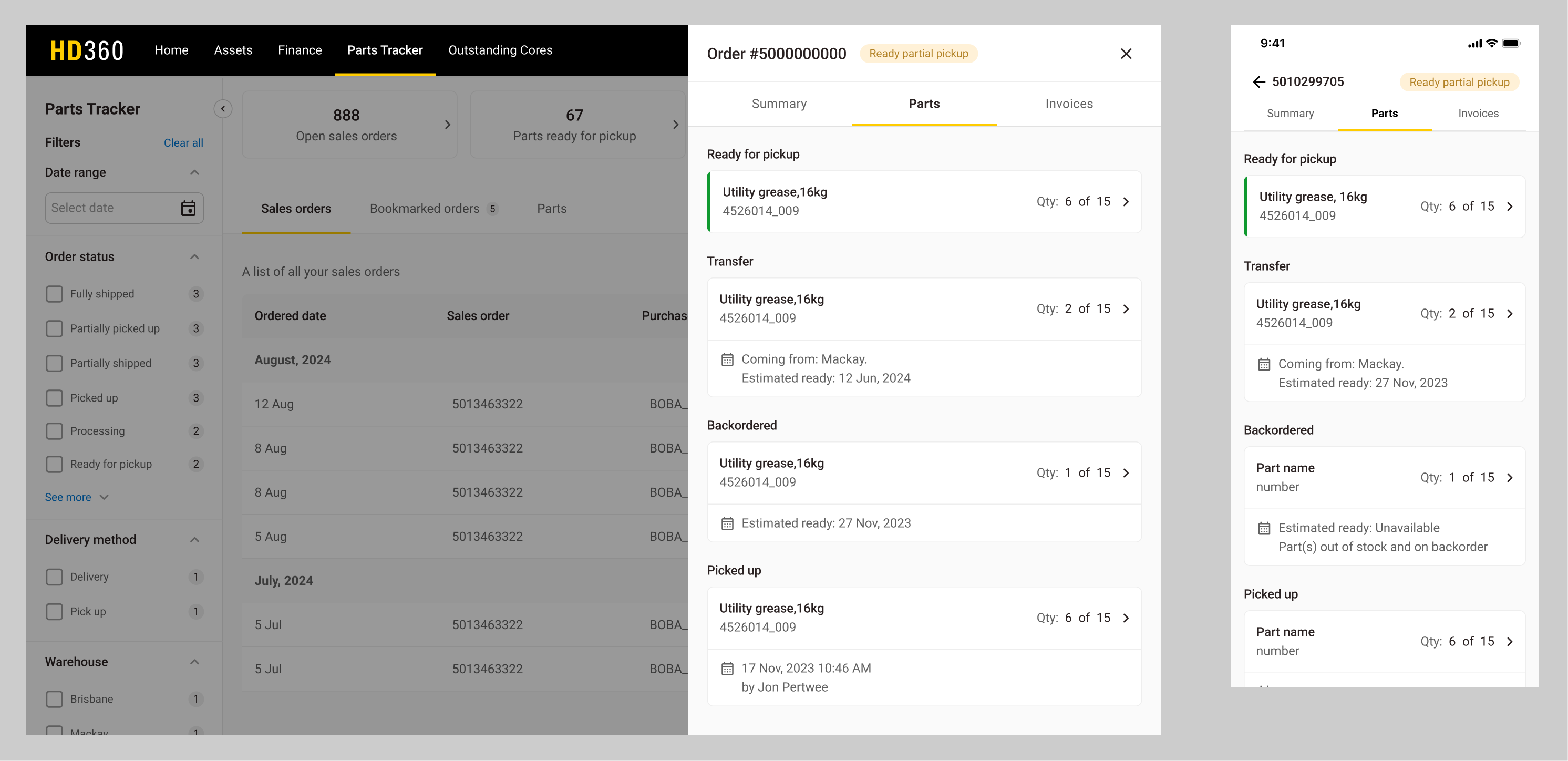Open the 67 Parts ready for pickup card arrow
The image size is (1568, 761).
[x=676, y=125]
